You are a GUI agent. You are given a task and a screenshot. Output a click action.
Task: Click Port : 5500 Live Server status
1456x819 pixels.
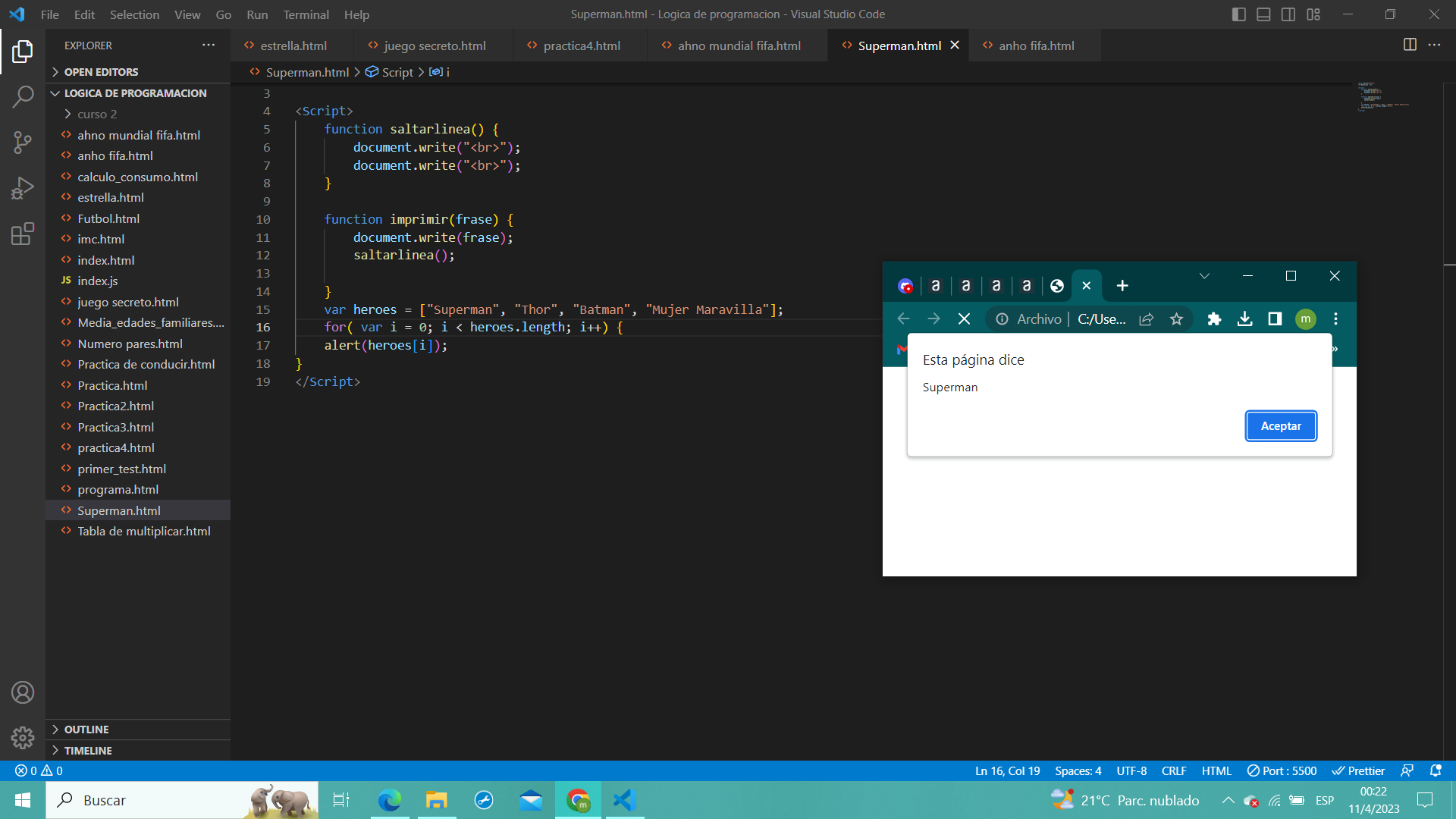pos(1282,770)
